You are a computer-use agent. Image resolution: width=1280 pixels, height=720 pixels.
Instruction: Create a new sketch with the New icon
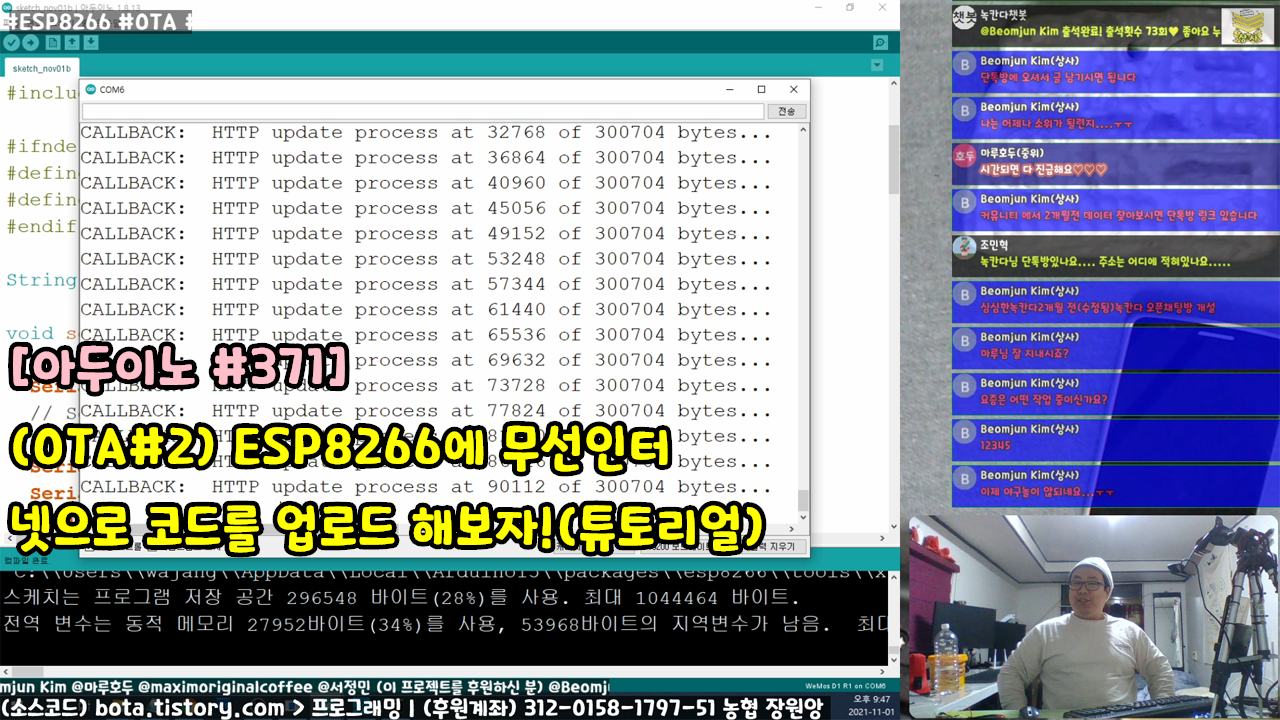click(x=52, y=42)
